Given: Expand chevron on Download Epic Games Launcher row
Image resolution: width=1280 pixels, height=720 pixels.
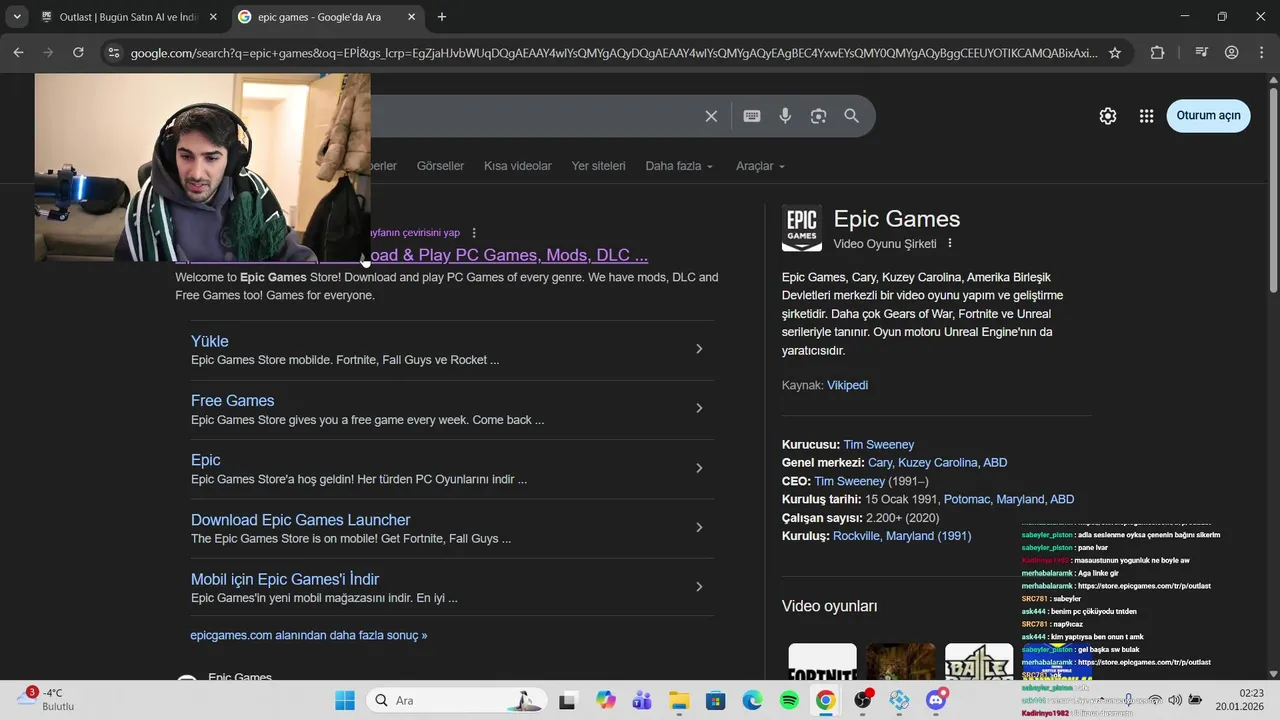Looking at the screenshot, I should [x=699, y=527].
